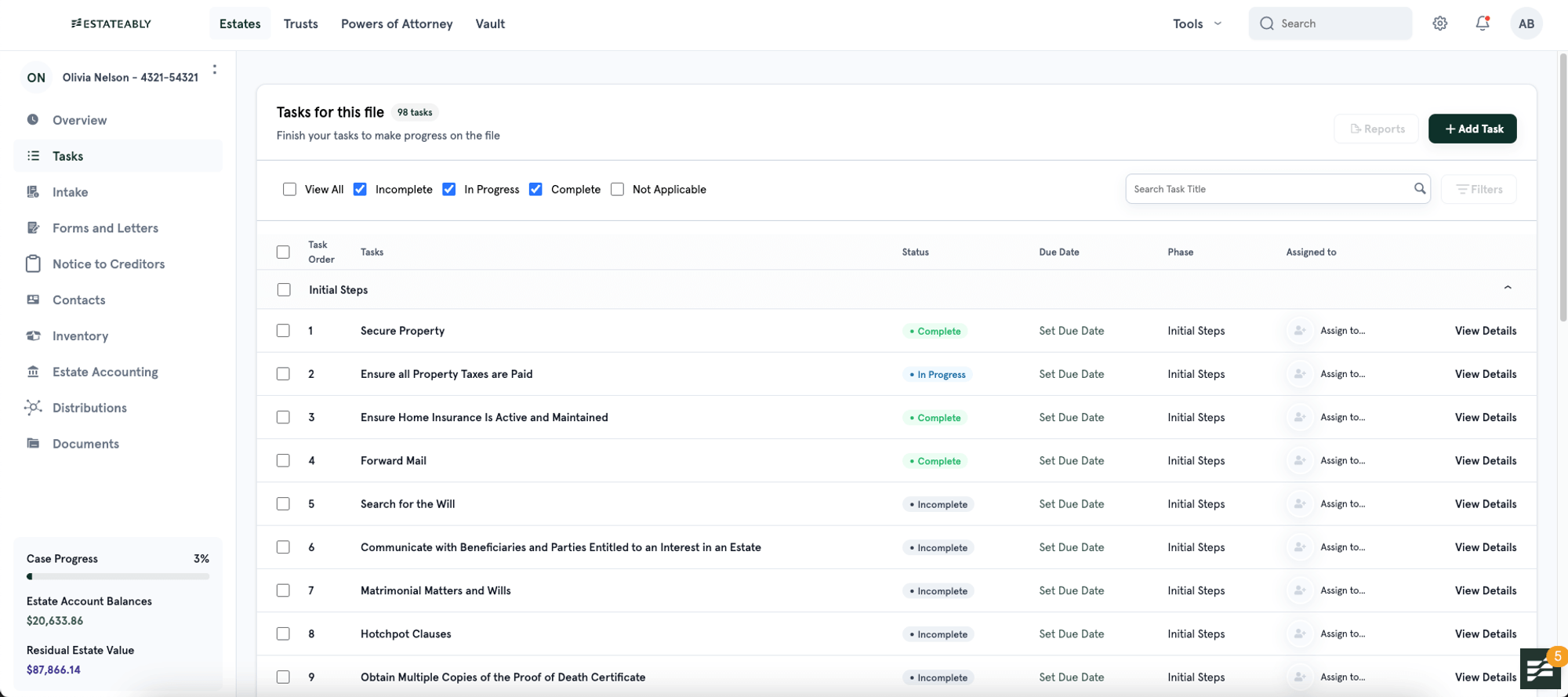Viewport: 1568px width, 697px height.
Task: Check the Not Applicable checkbox
Action: pyautogui.click(x=617, y=190)
